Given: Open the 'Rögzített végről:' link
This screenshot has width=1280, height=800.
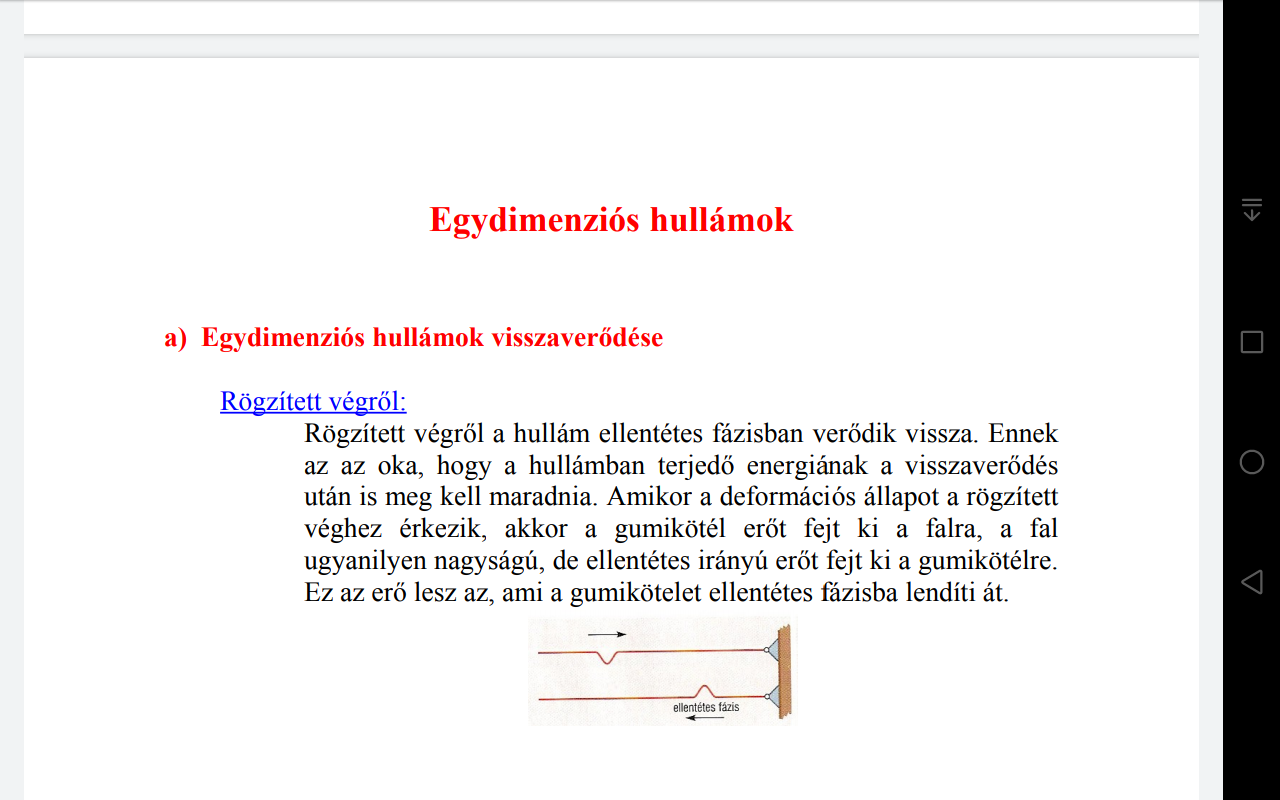Looking at the screenshot, I should point(313,401).
